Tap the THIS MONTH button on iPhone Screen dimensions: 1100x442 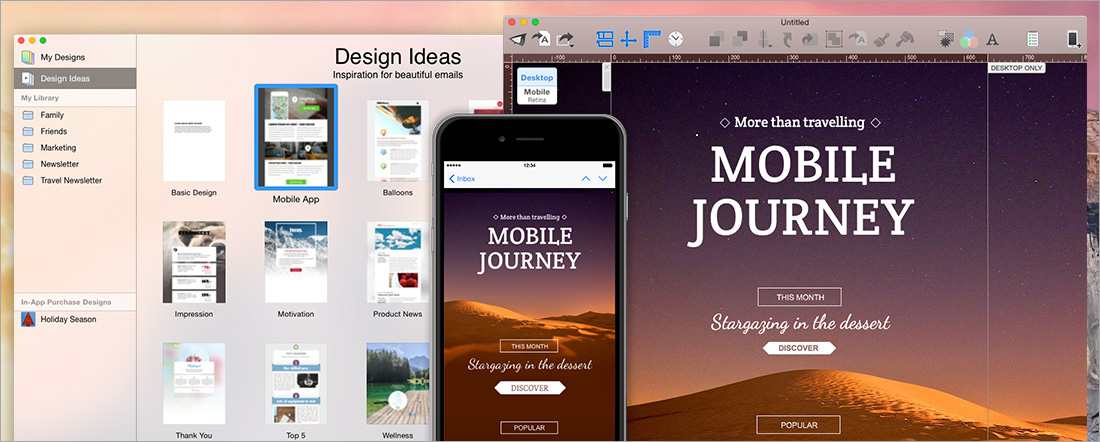tap(529, 346)
